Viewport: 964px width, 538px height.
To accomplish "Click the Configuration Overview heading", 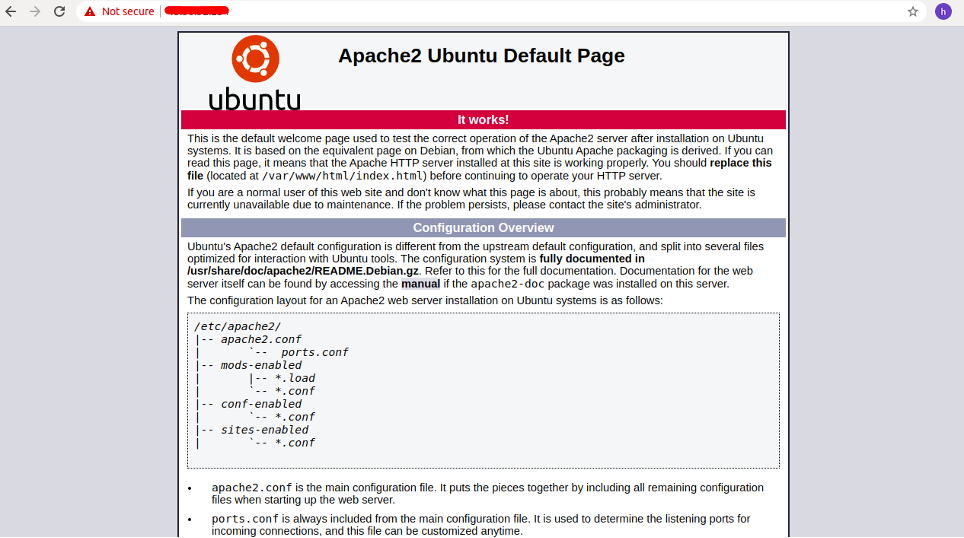I will [483, 227].
